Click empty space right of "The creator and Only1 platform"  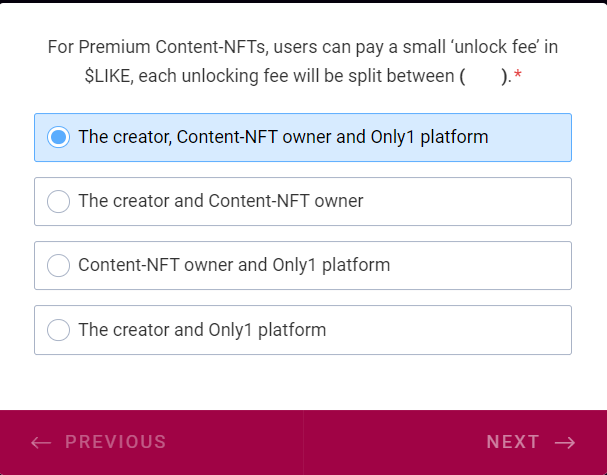pyautogui.click(x=450, y=329)
